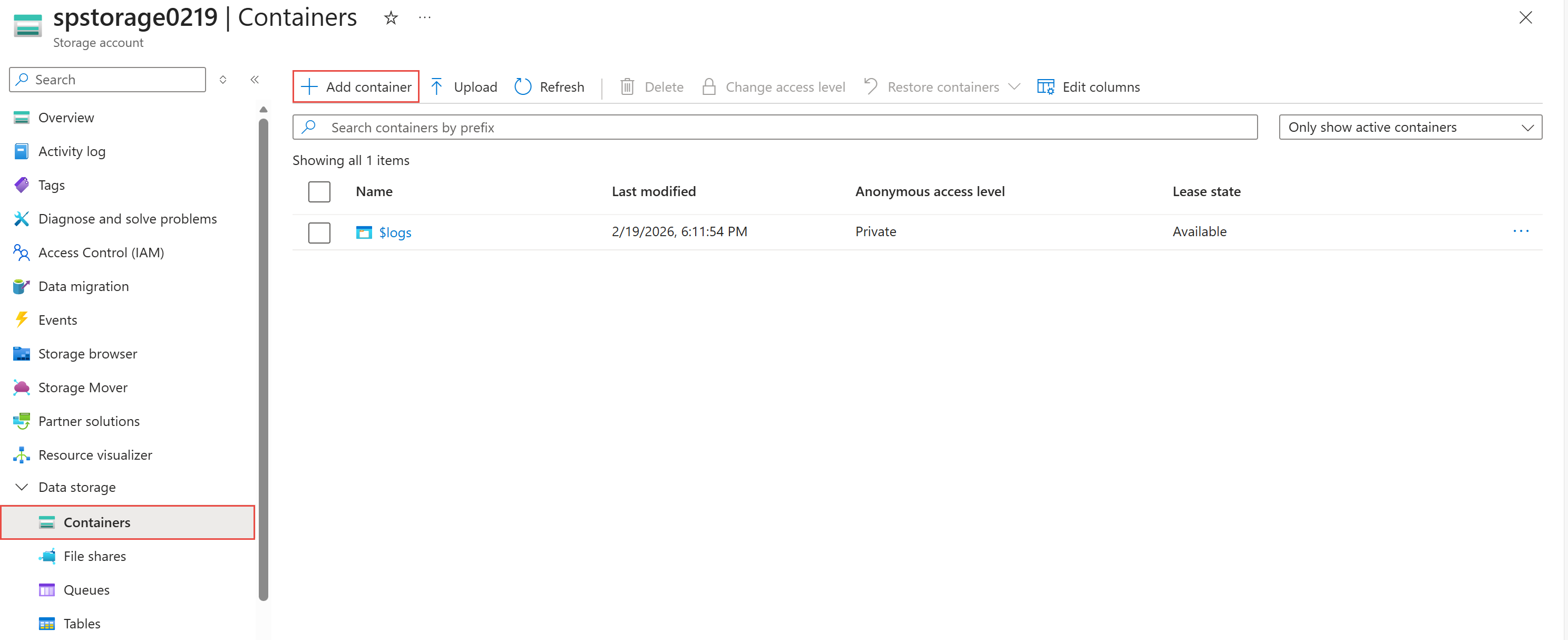1568x640 pixels.
Task: Check the $logs container row checkbox
Action: point(319,232)
